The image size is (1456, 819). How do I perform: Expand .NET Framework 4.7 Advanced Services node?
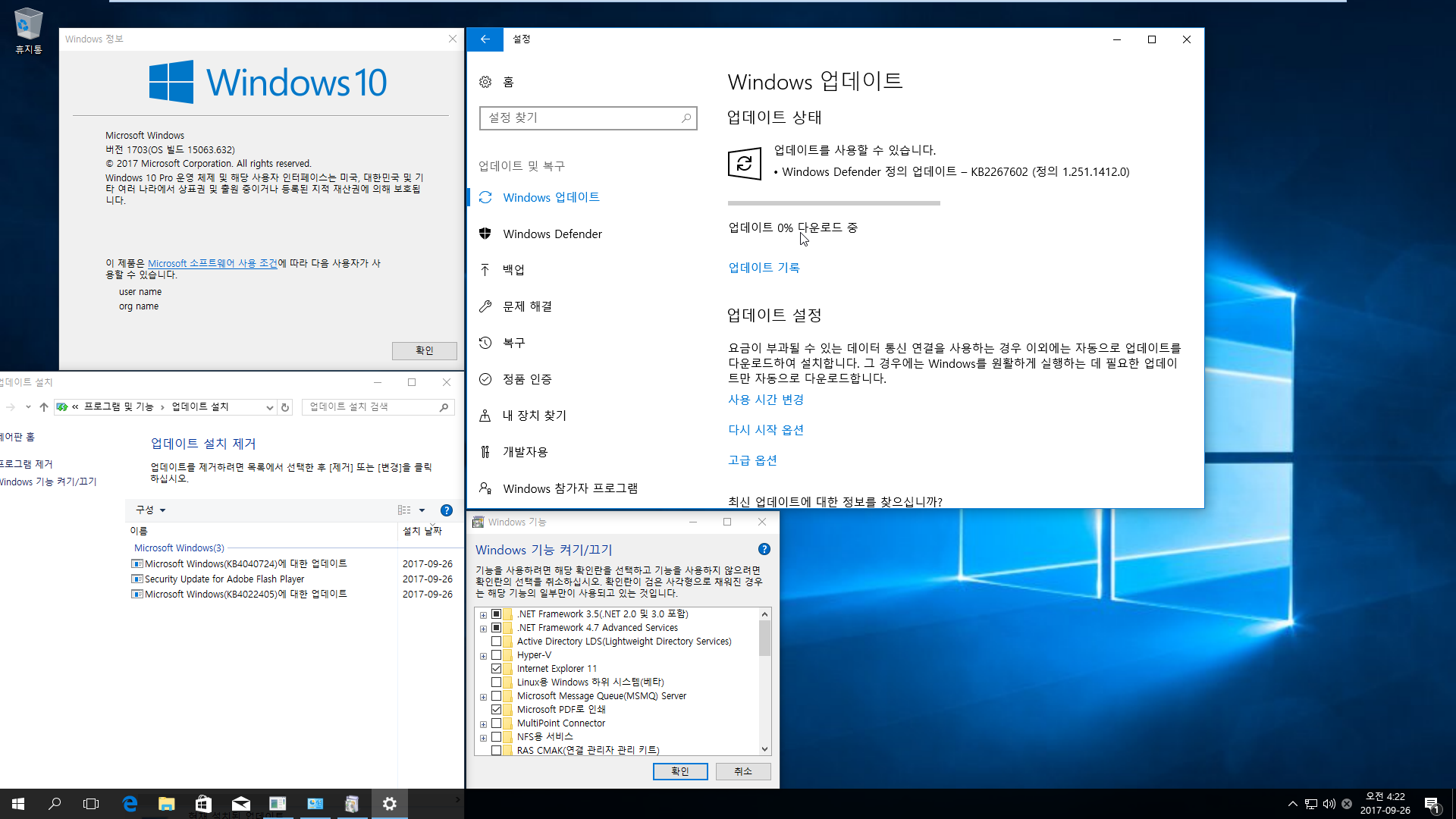[483, 629]
